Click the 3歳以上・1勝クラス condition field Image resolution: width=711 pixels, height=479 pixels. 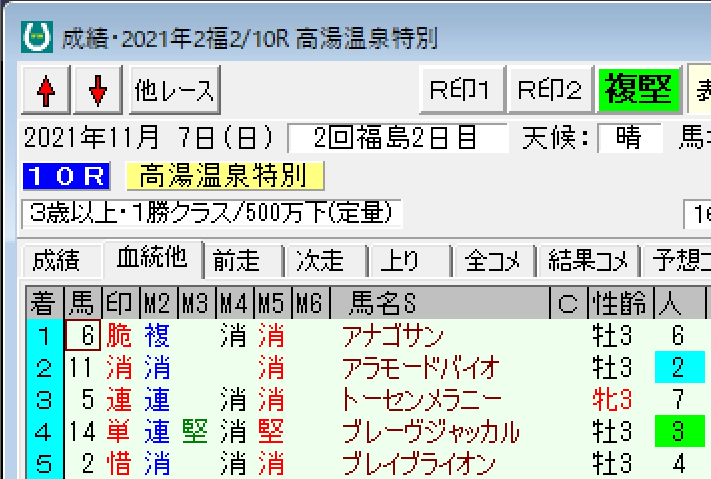click(x=212, y=213)
